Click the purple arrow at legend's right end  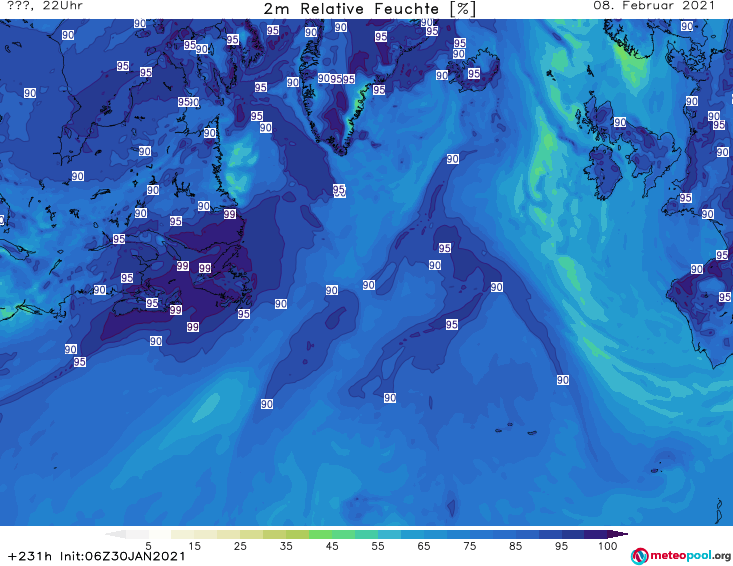618,534
